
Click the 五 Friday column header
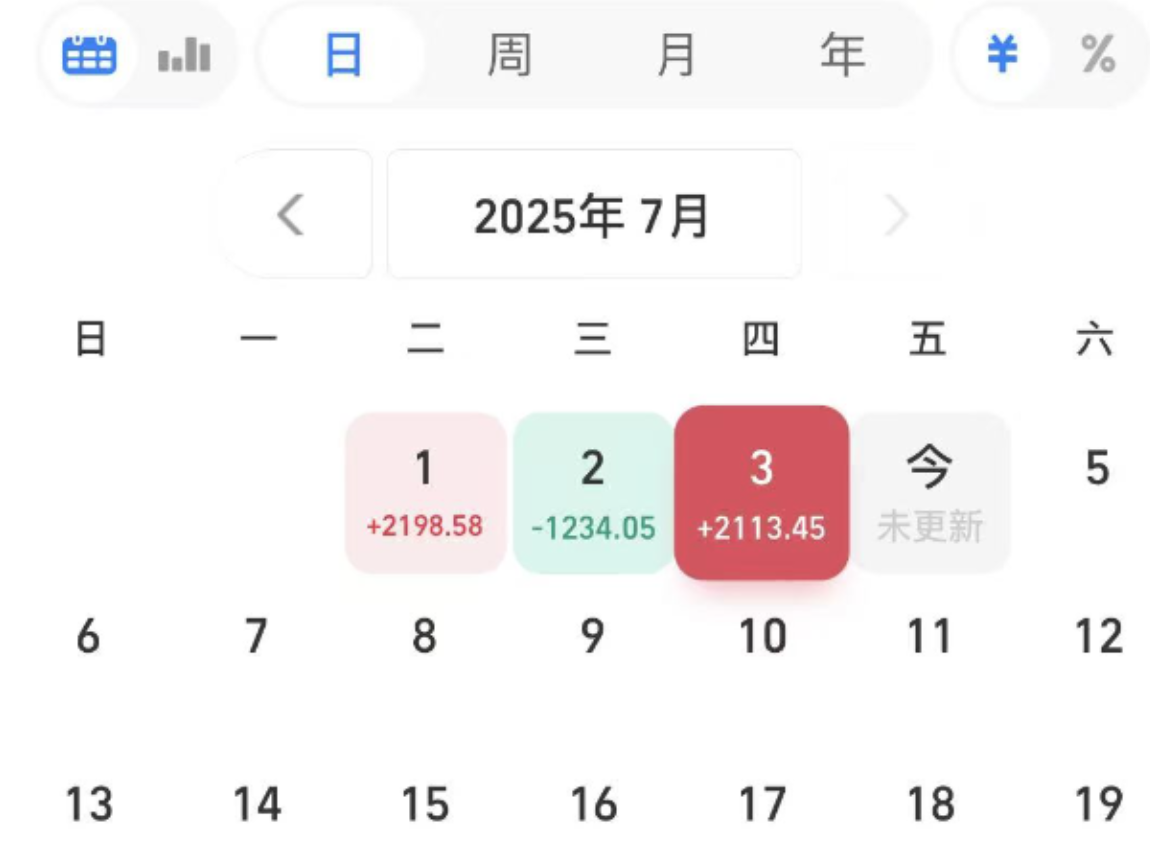[928, 339]
